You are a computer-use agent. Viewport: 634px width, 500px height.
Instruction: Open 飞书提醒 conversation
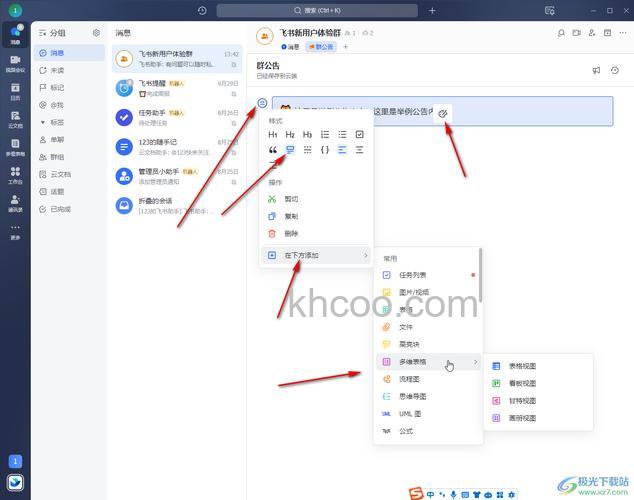tap(177, 88)
